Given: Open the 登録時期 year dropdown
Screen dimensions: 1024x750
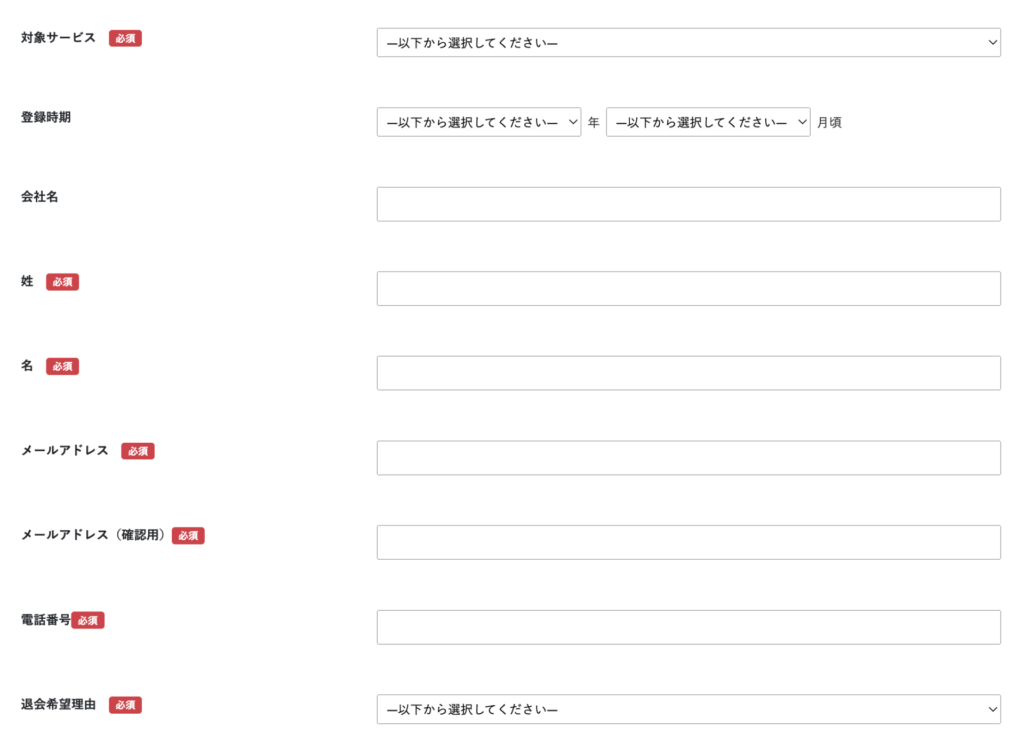Looking at the screenshot, I should (x=478, y=122).
